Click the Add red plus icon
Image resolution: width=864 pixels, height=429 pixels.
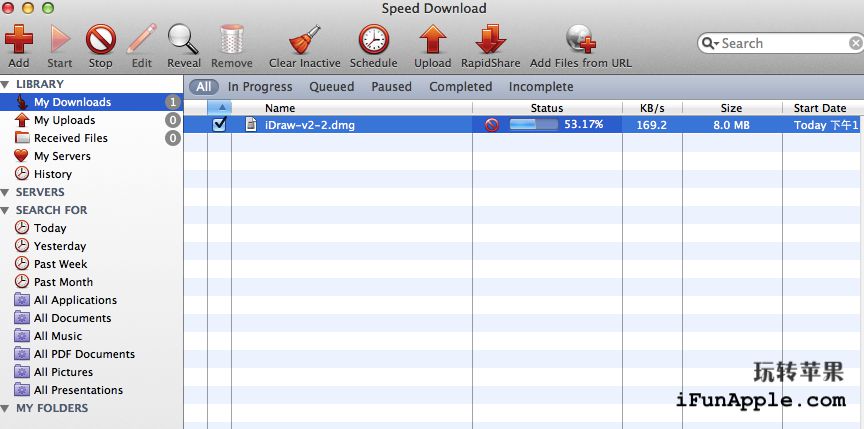point(19,40)
